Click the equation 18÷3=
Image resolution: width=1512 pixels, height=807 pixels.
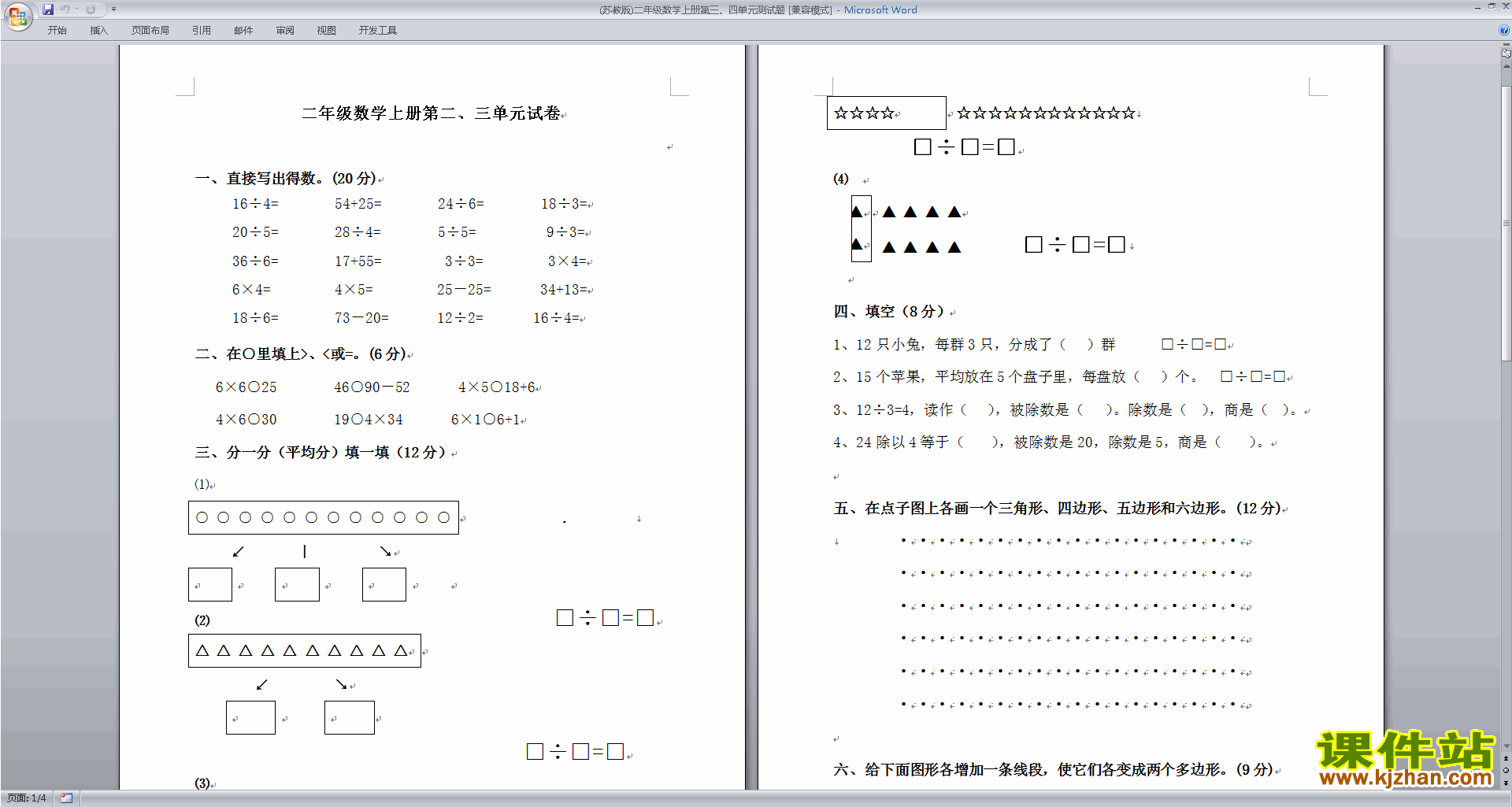pos(564,204)
